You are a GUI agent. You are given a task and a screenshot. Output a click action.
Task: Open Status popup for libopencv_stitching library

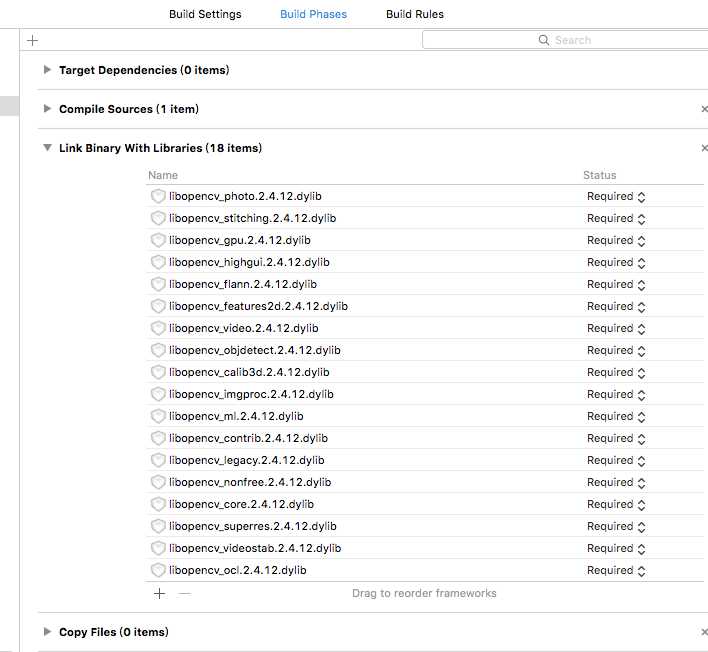tap(616, 219)
